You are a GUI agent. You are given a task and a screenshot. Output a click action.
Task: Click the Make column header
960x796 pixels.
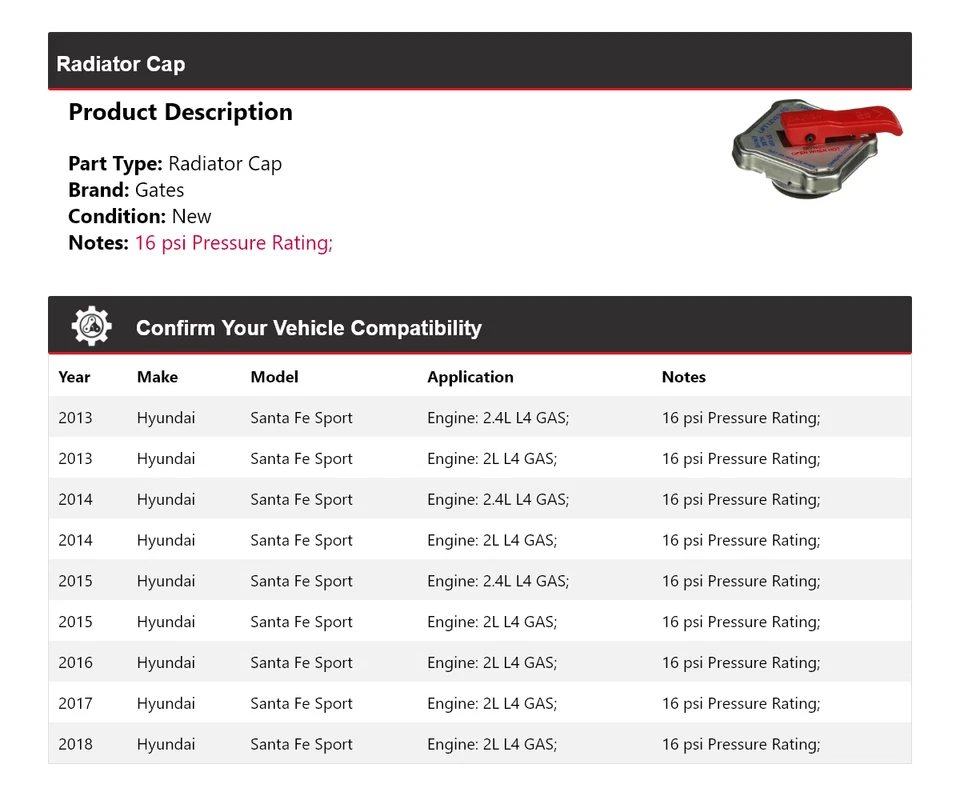click(x=157, y=377)
